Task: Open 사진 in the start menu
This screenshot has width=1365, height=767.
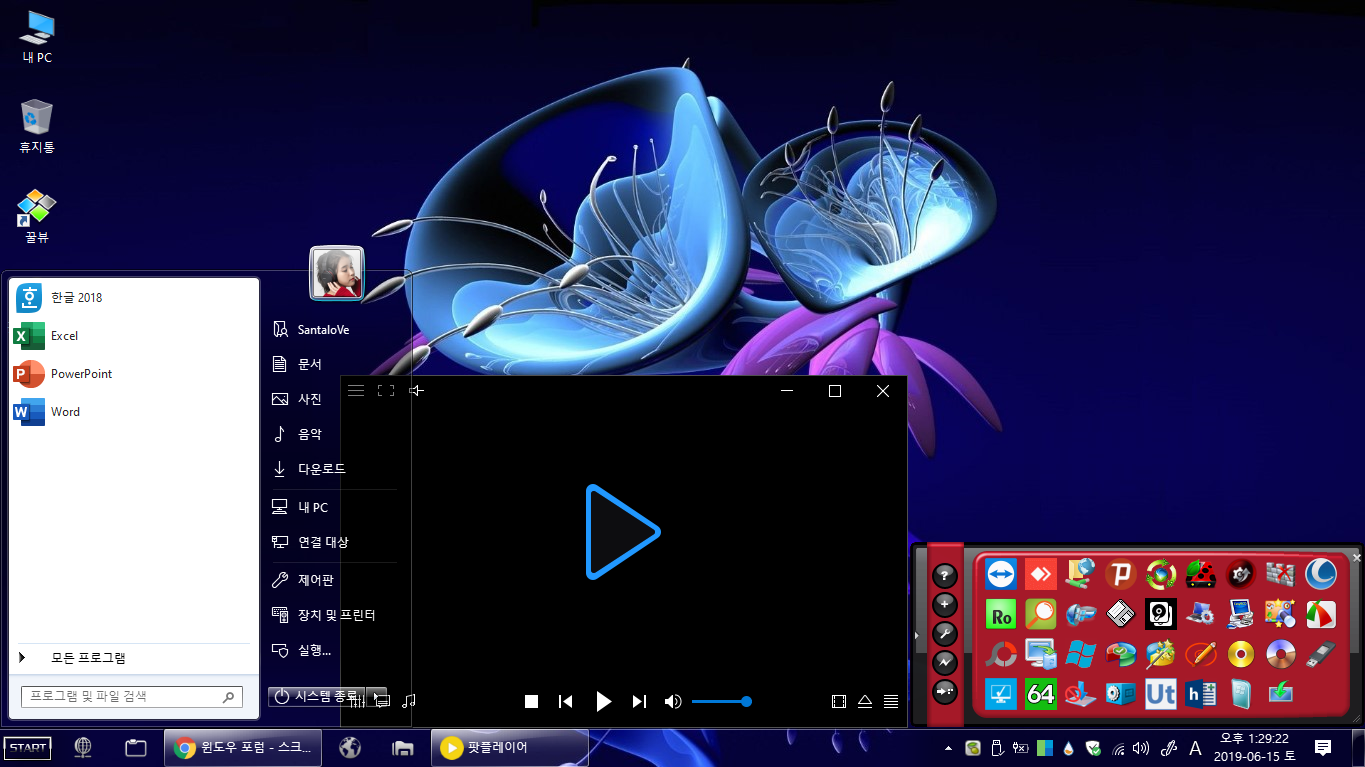Action: pos(334,399)
